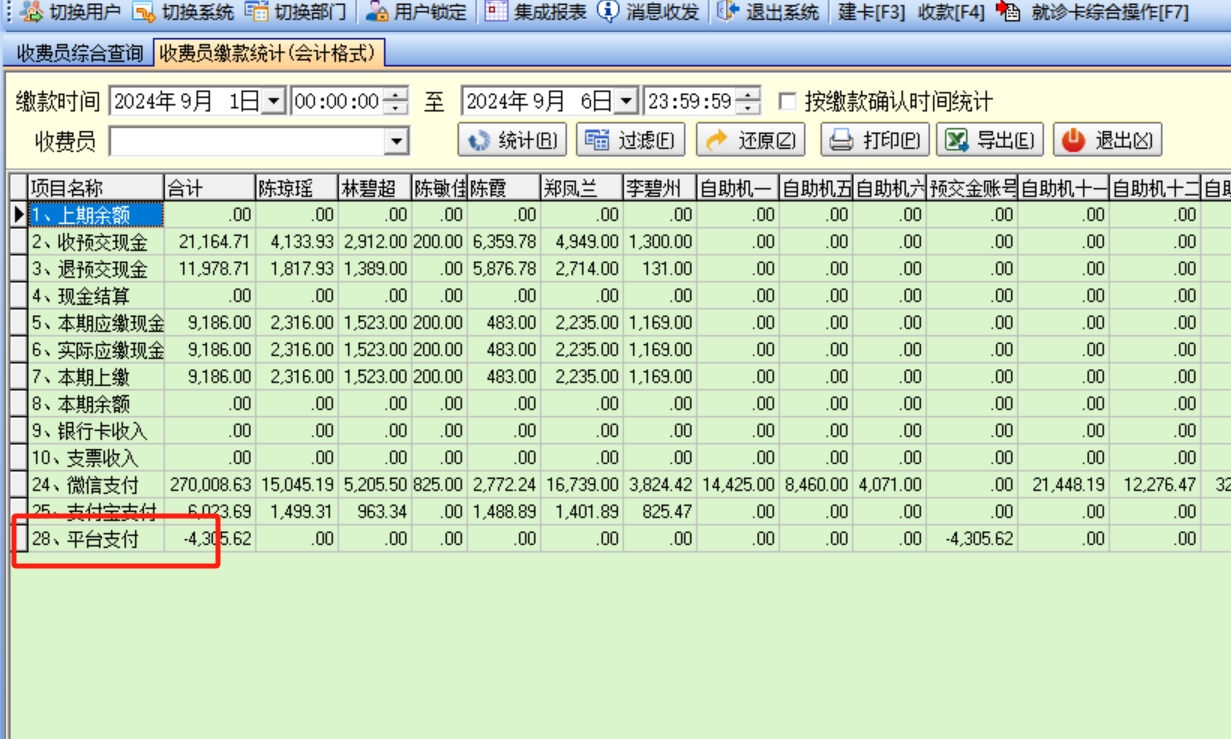This screenshot has height=739, width=1231.
Task: Click total cell 11,978.71 in 退预交现金 row
Action: point(210,269)
